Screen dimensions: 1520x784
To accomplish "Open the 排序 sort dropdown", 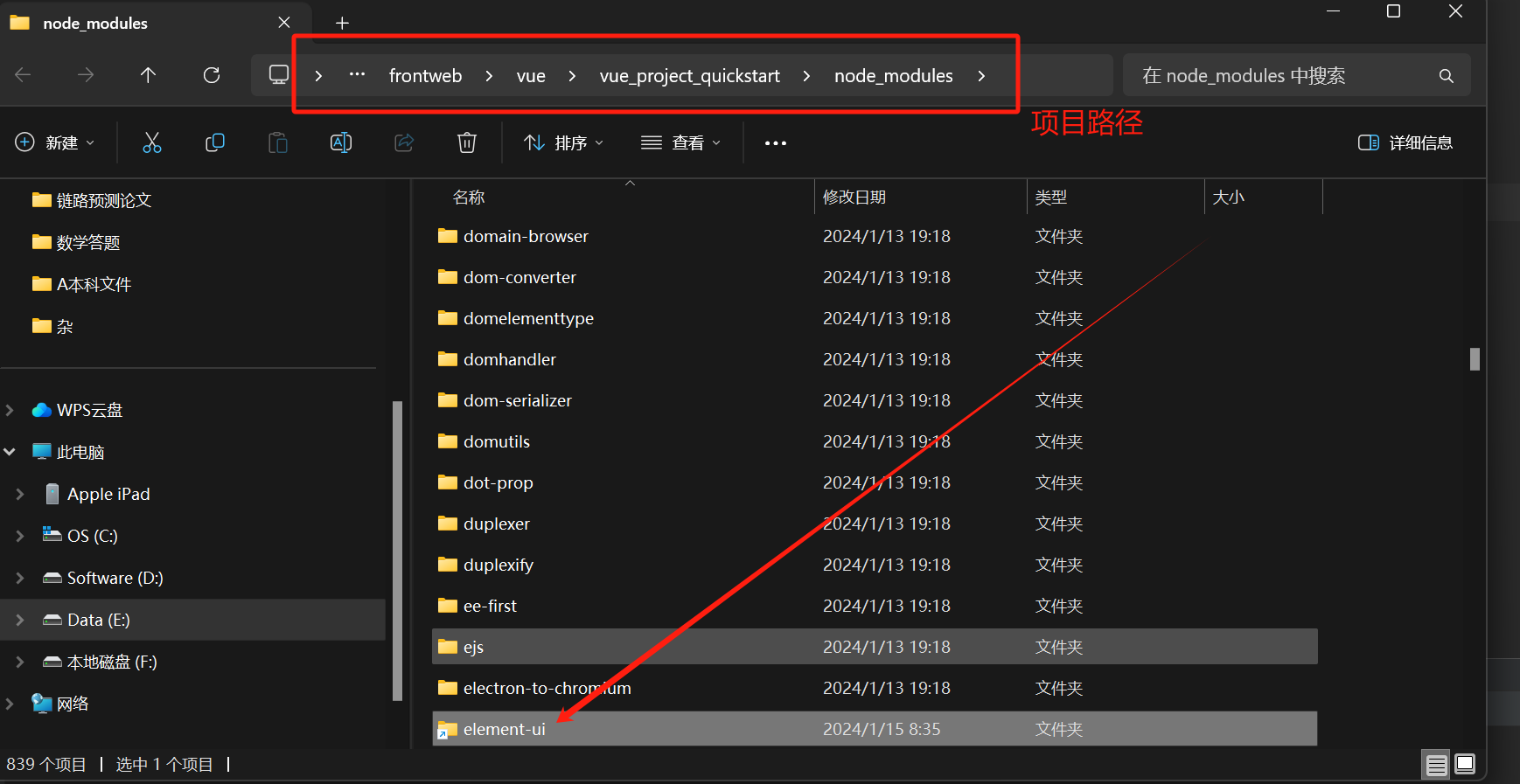I will click(x=564, y=142).
